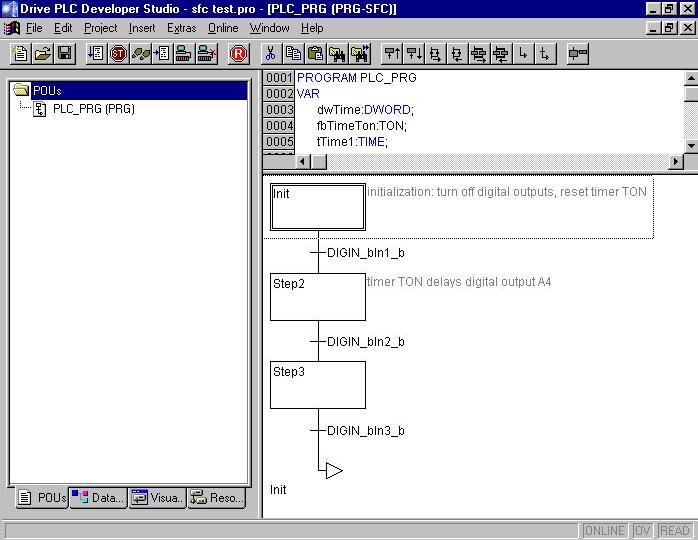698x540 pixels.
Task: Click the Paste clipboard icon
Action: [x=315, y=54]
